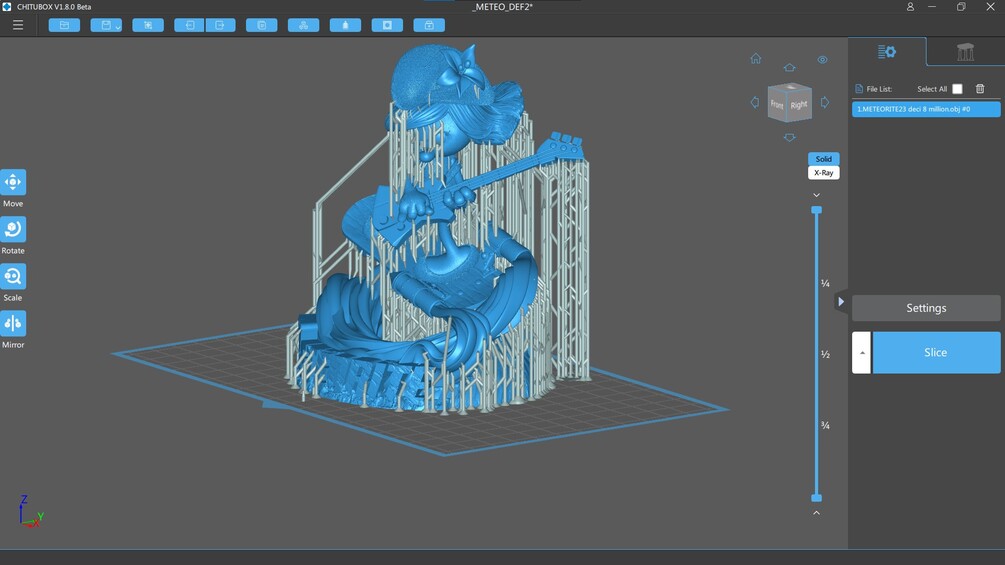This screenshot has width=1005, height=565.
Task: Click the hollow bottle-shaped toolbar icon
Action: tap(345, 25)
